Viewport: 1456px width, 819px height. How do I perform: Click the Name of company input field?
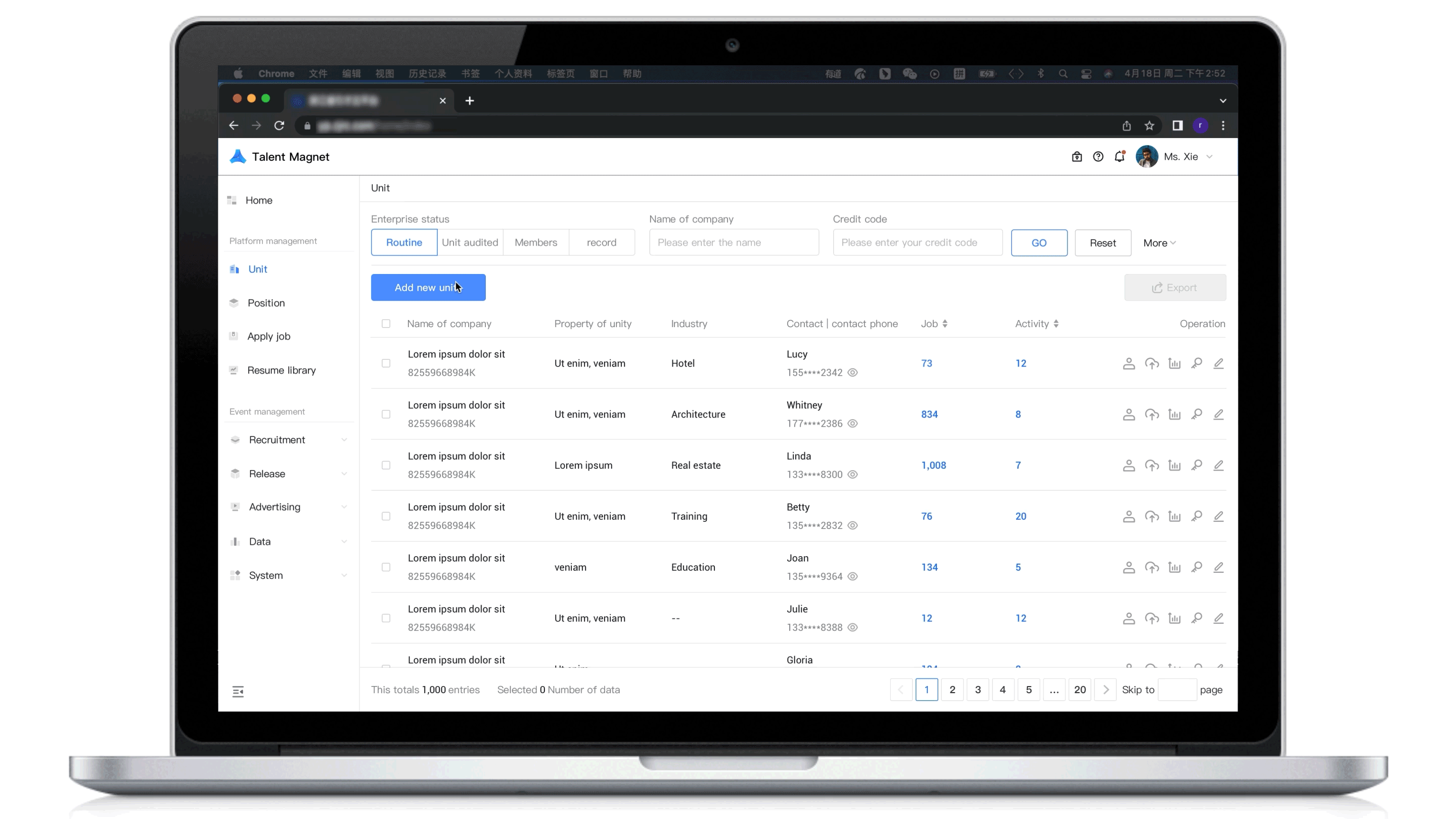coord(733,243)
